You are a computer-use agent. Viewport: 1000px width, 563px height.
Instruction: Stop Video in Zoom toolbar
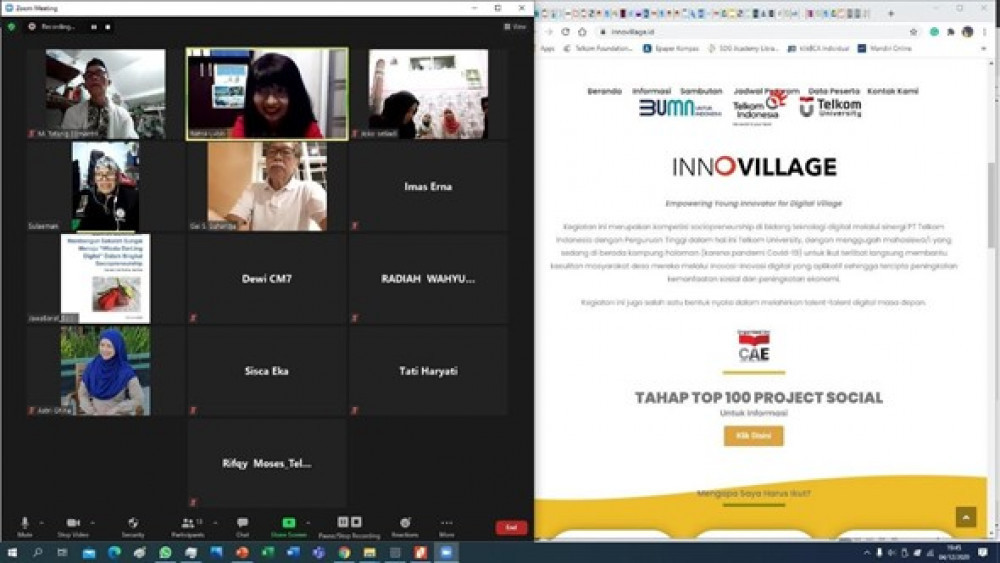pos(73,527)
